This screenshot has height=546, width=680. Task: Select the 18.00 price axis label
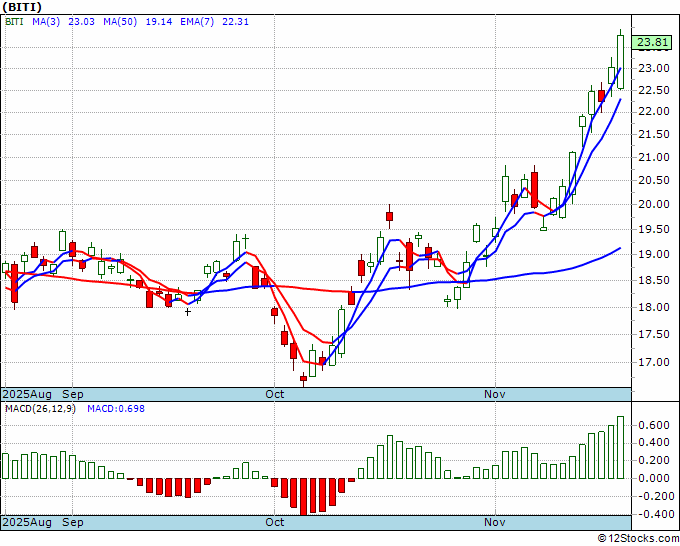(x=654, y=307)
